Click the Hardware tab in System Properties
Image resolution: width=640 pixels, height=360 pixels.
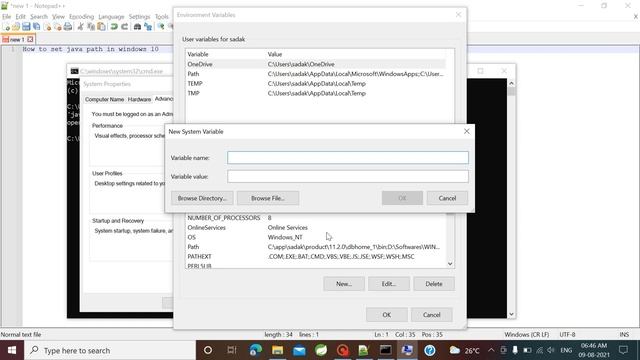[139, 99]
